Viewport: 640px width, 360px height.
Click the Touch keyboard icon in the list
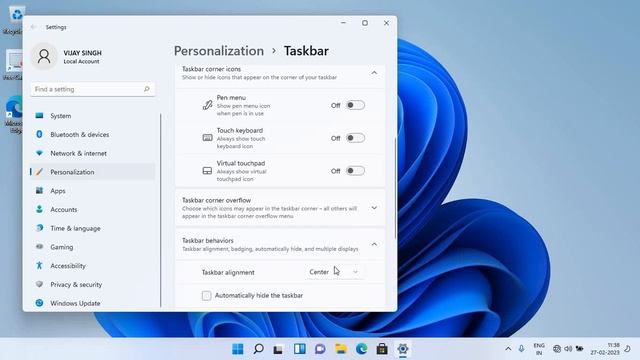207,138
